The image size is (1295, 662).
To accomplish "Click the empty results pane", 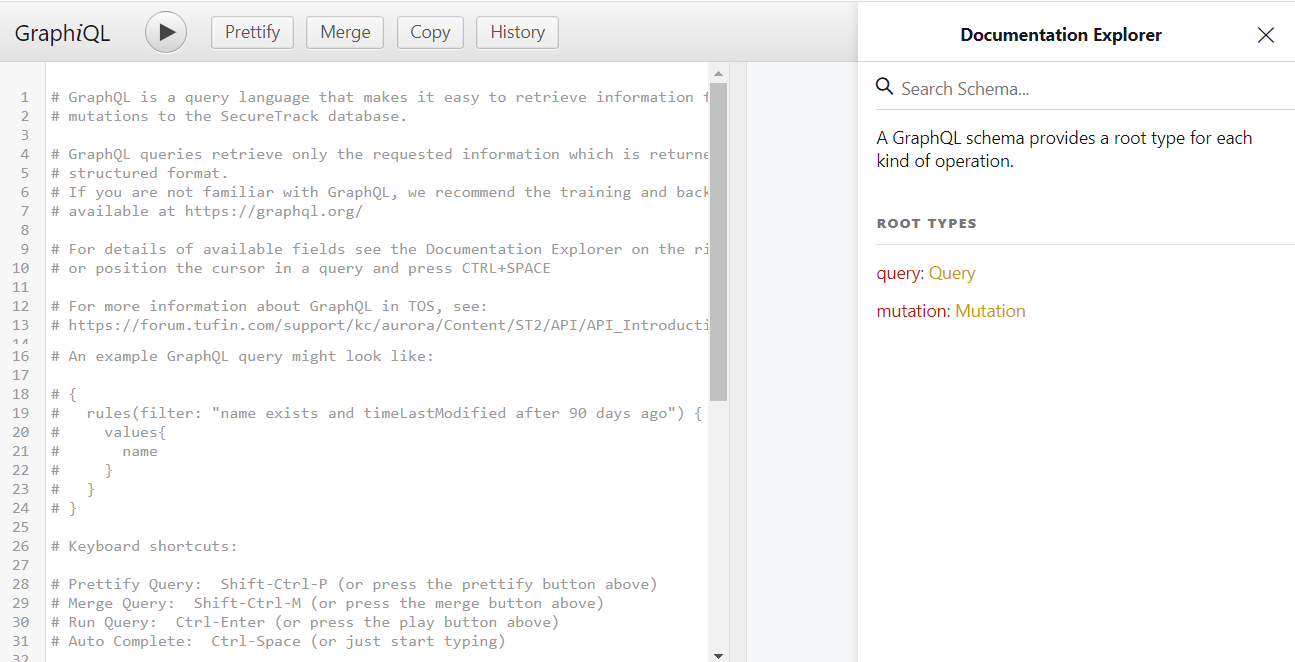I will pyautogui.click(x=800, y=360).
